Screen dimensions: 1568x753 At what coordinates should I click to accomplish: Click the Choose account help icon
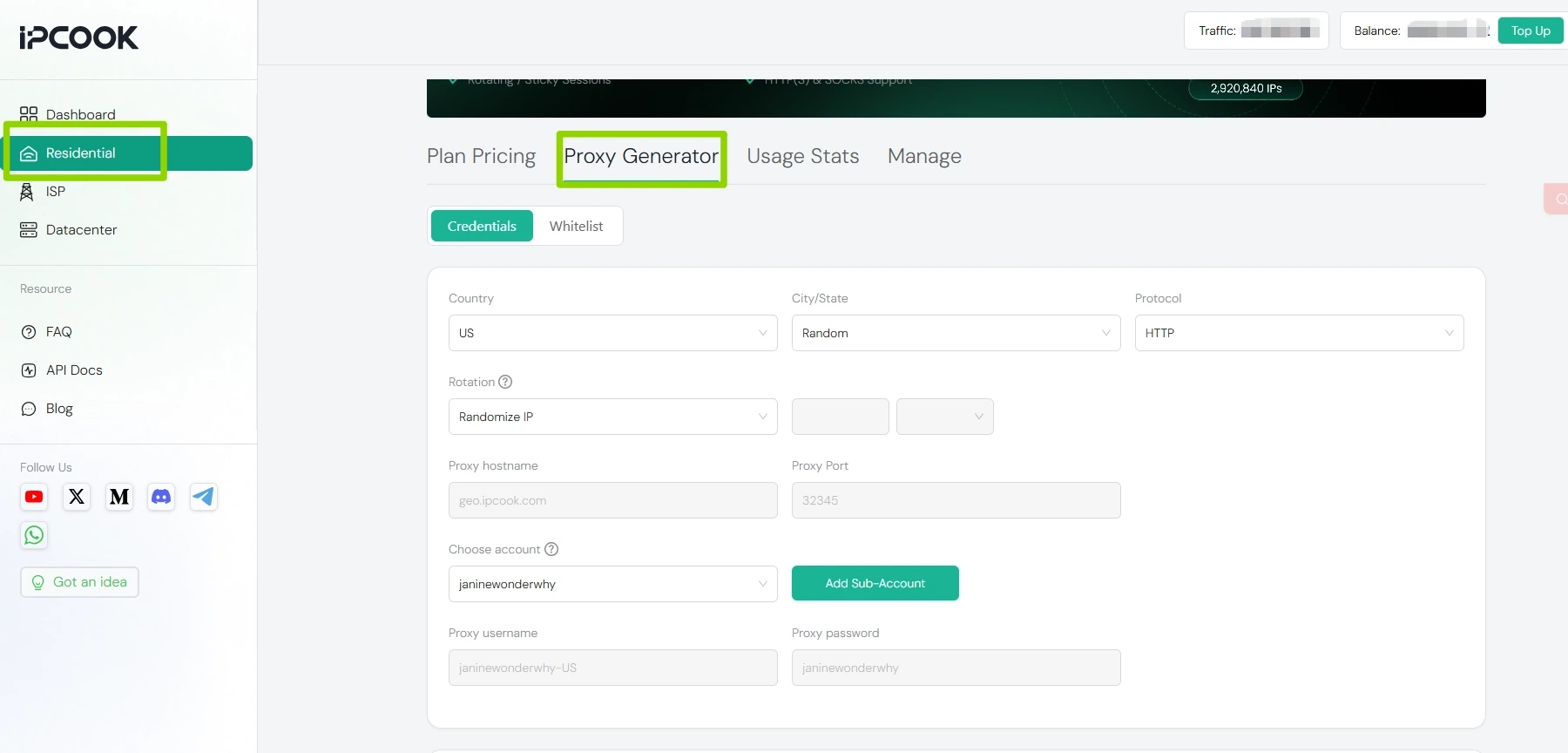551,549
